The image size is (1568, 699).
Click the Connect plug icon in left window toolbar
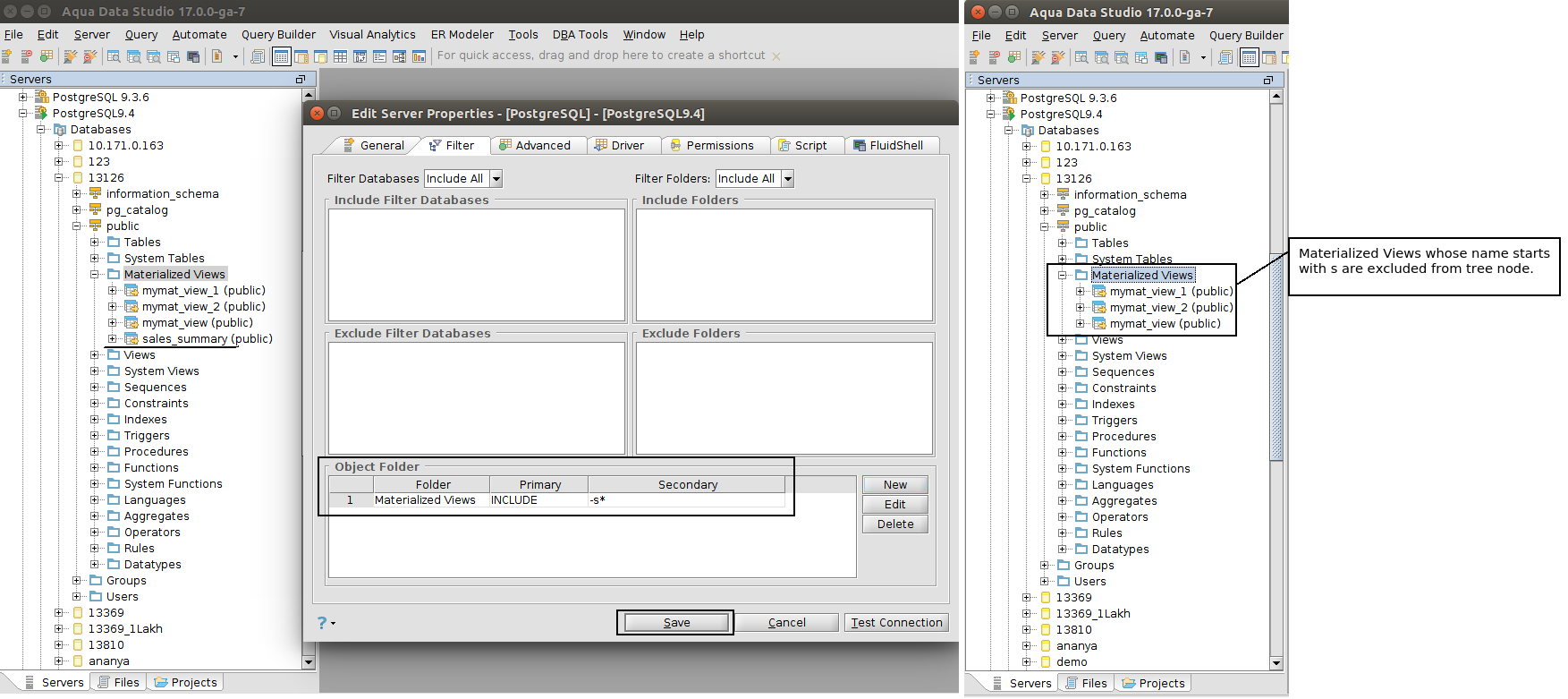pos(70,56)
